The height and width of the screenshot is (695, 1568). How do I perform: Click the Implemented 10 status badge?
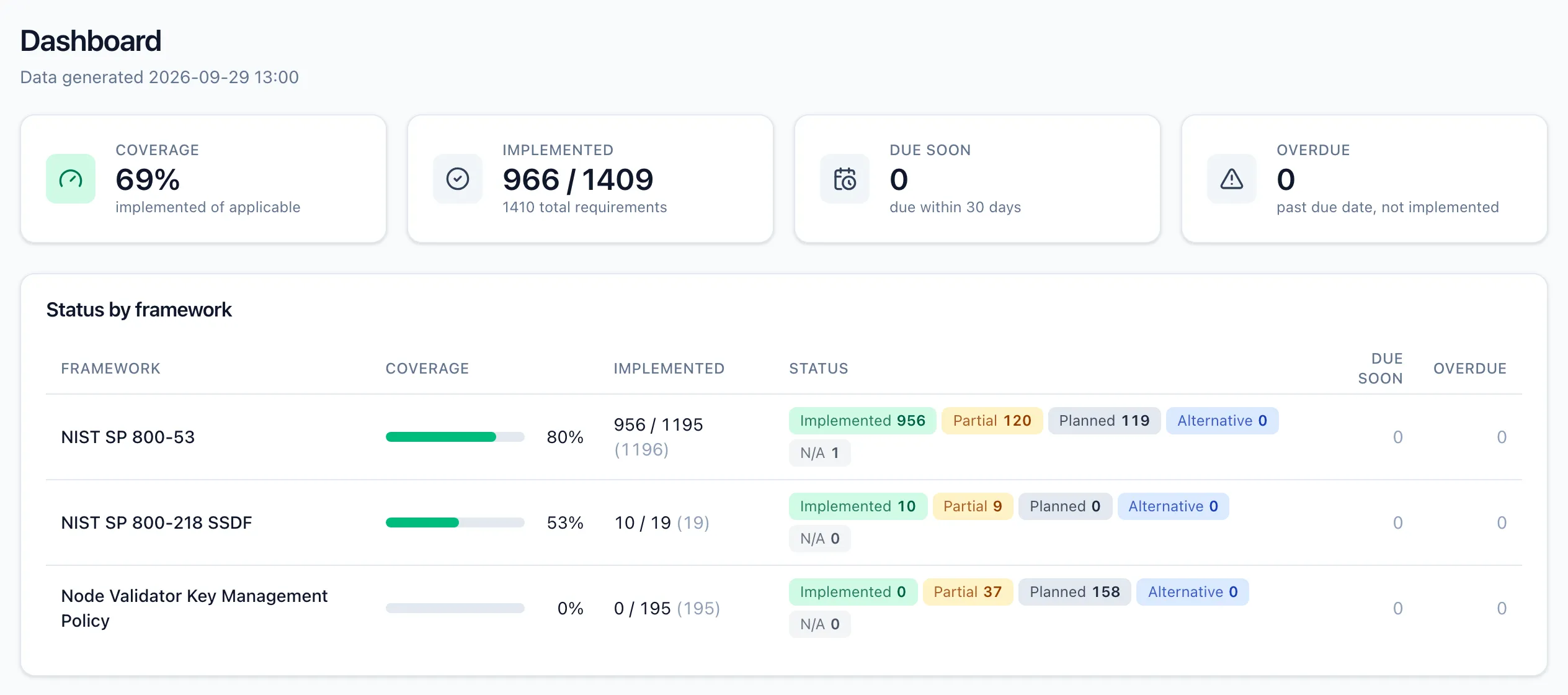coord(858,506)
